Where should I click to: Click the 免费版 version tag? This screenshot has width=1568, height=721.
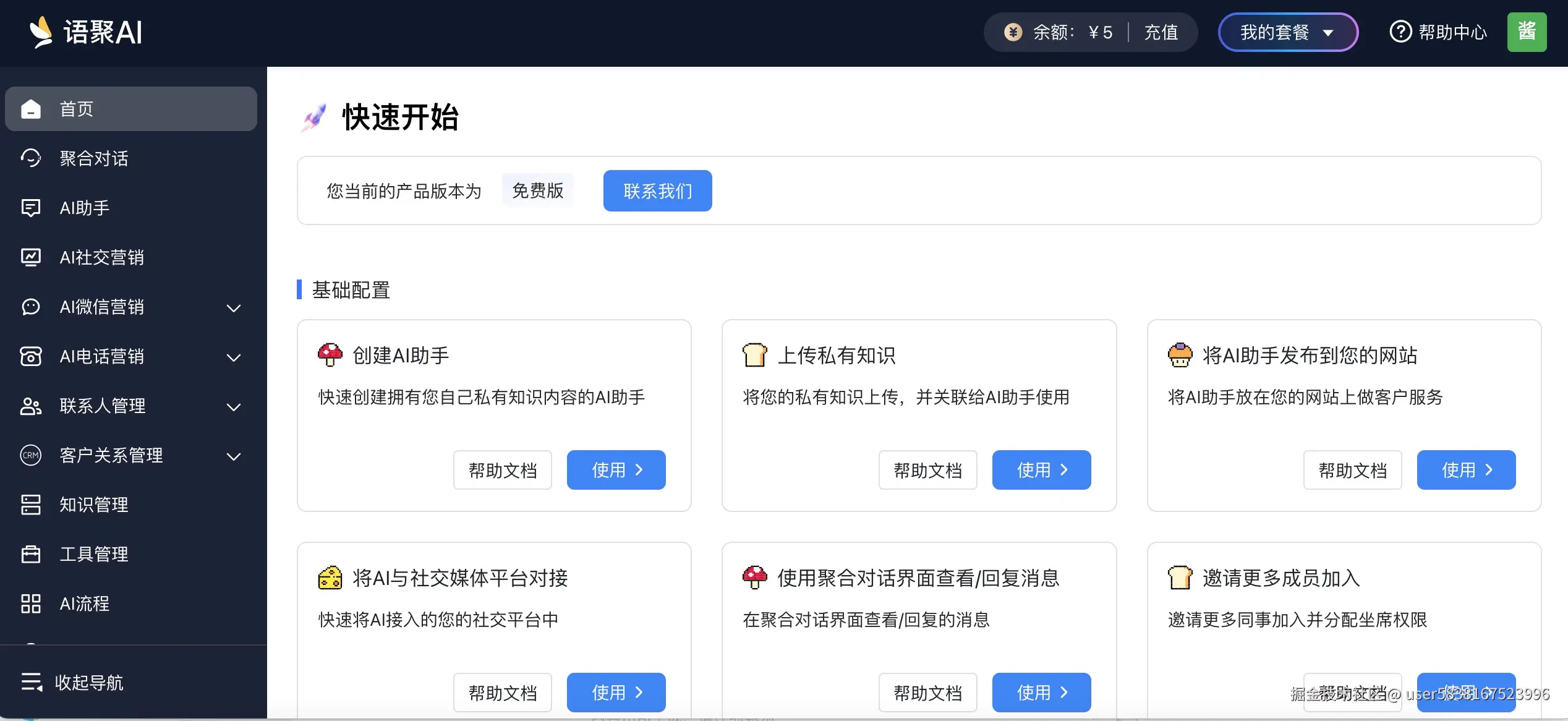coord(537,190)
